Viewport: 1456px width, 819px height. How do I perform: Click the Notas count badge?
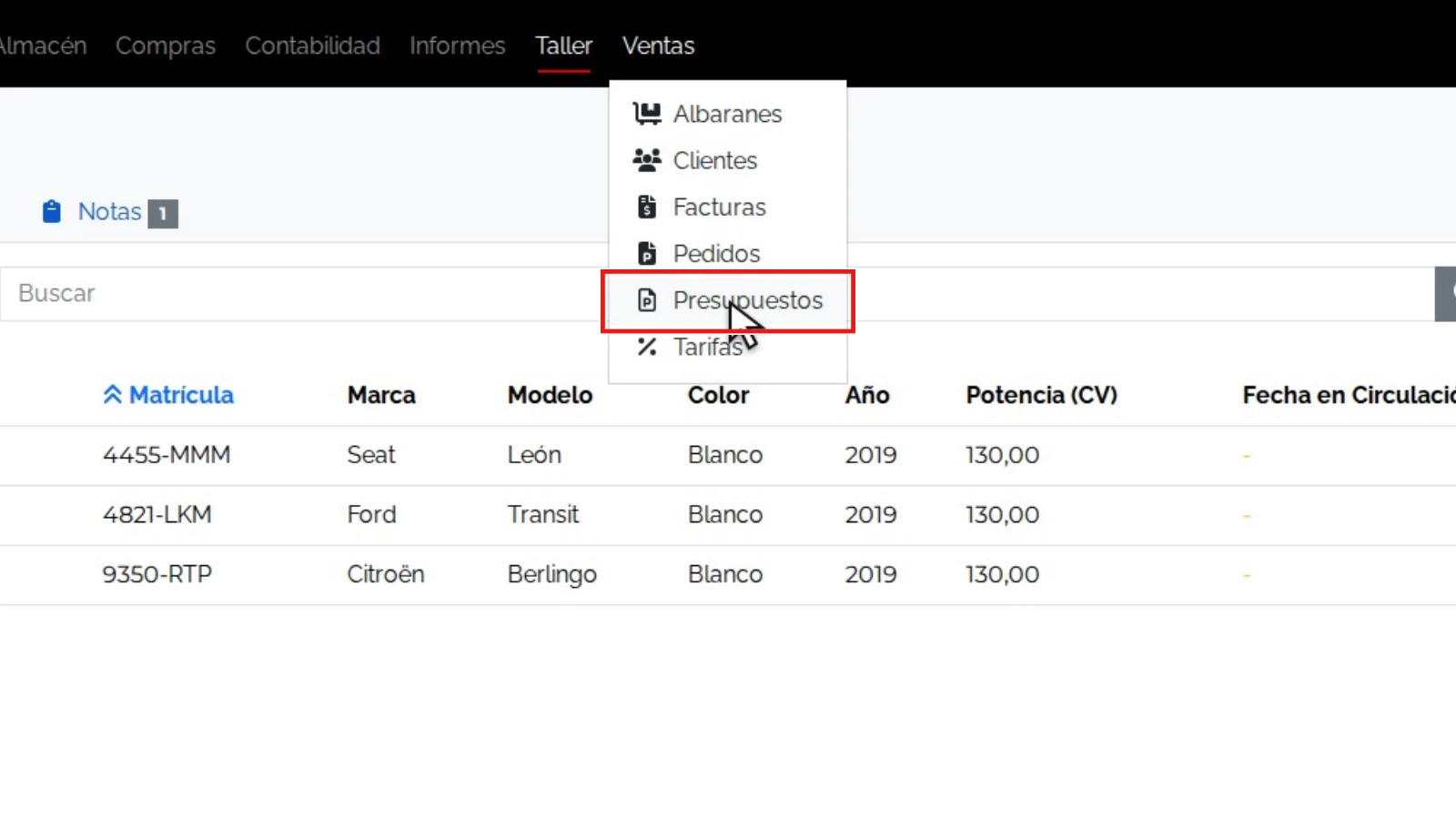(x=163, y=214)
